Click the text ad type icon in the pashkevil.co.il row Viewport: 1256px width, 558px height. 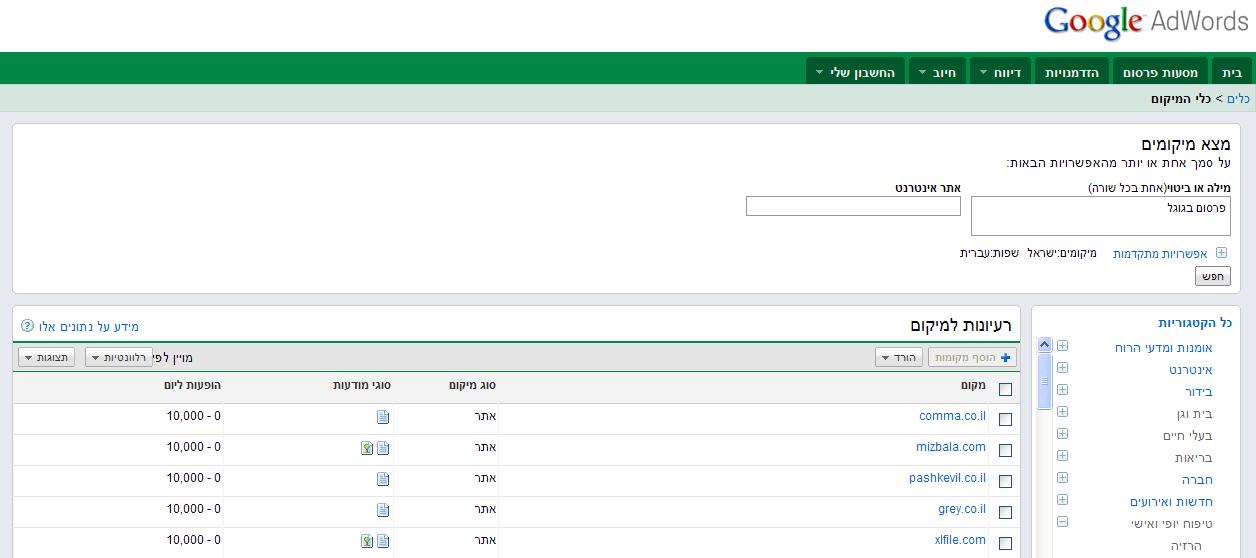(x=383, y=479)
